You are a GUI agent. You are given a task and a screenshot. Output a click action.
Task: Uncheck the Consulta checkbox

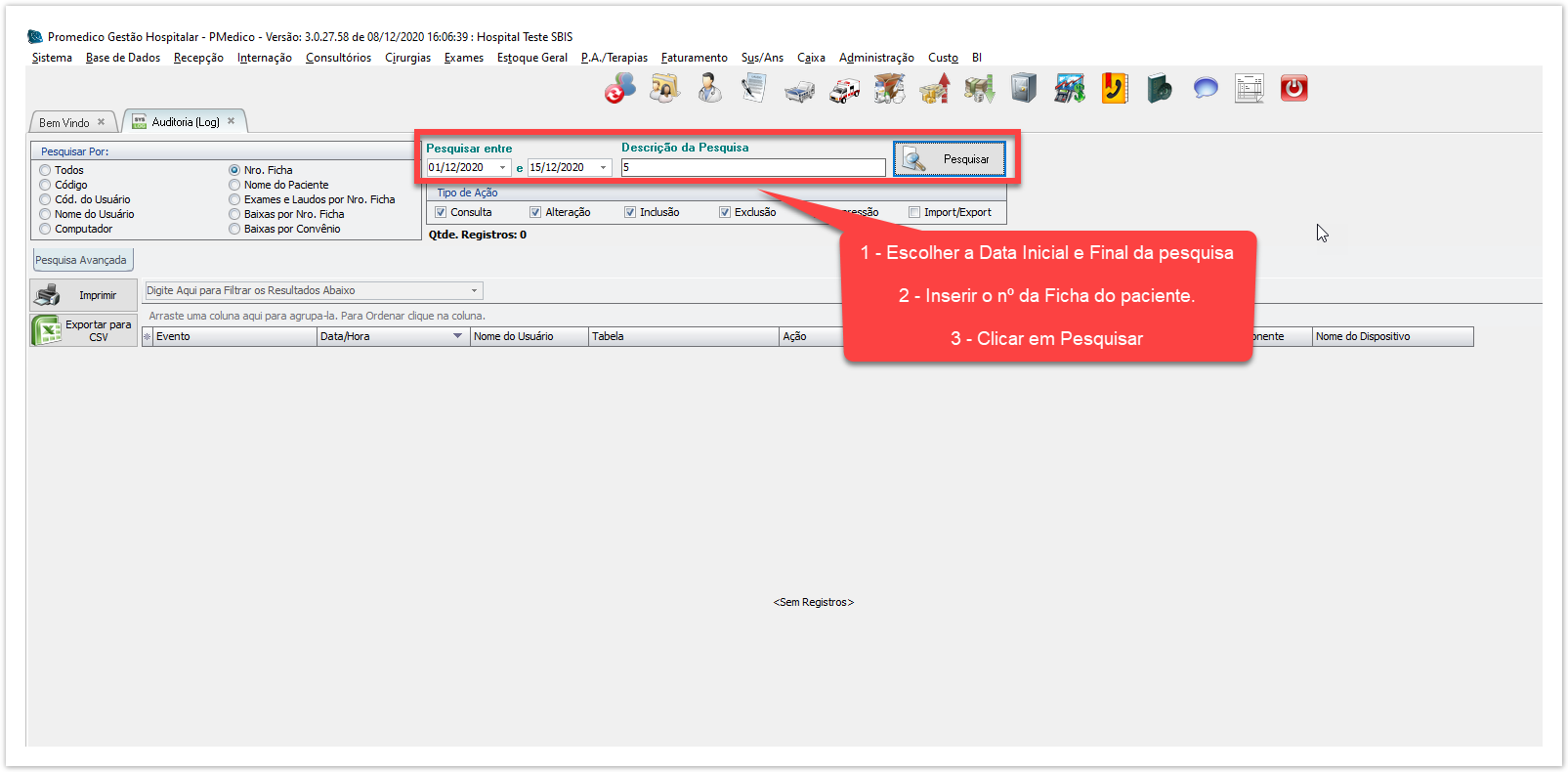click(x=441, y=212)
